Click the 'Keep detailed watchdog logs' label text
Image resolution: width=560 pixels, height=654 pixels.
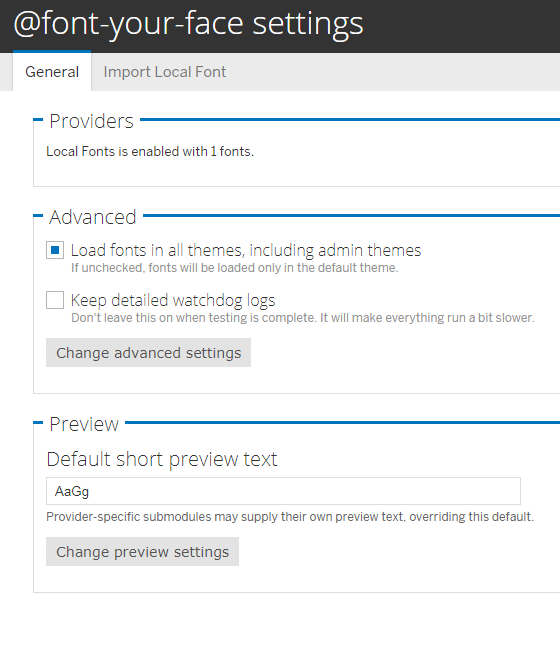(x=173, y=300)
